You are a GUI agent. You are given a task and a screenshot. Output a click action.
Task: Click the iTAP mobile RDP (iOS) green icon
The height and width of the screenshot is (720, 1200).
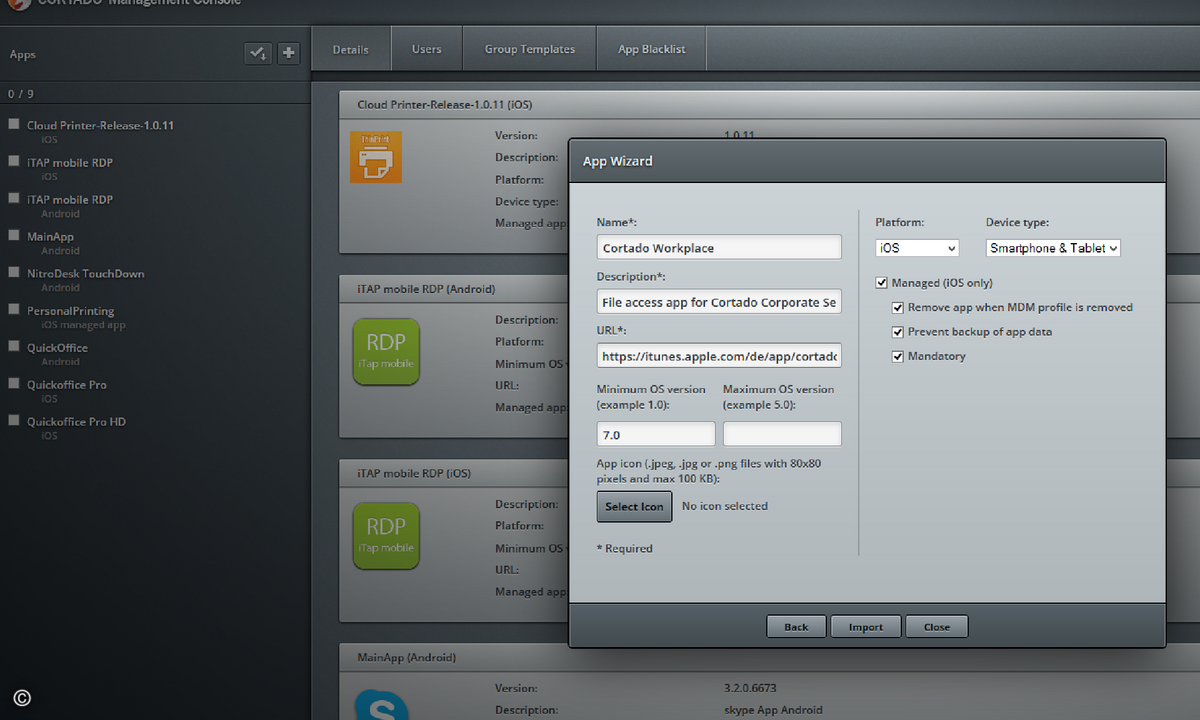tap(386, 536)
